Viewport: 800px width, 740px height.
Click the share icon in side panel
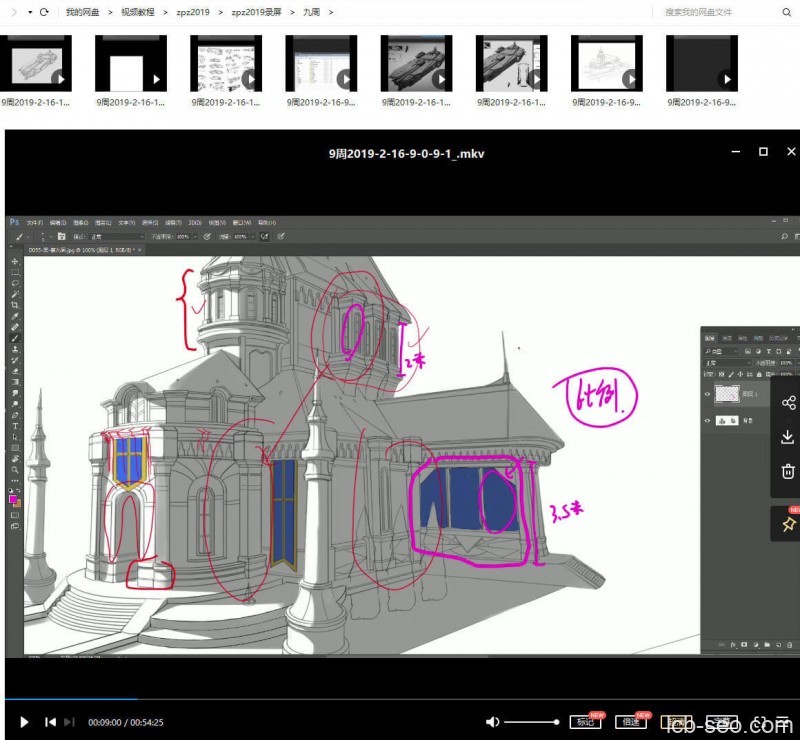coord(788,402)
